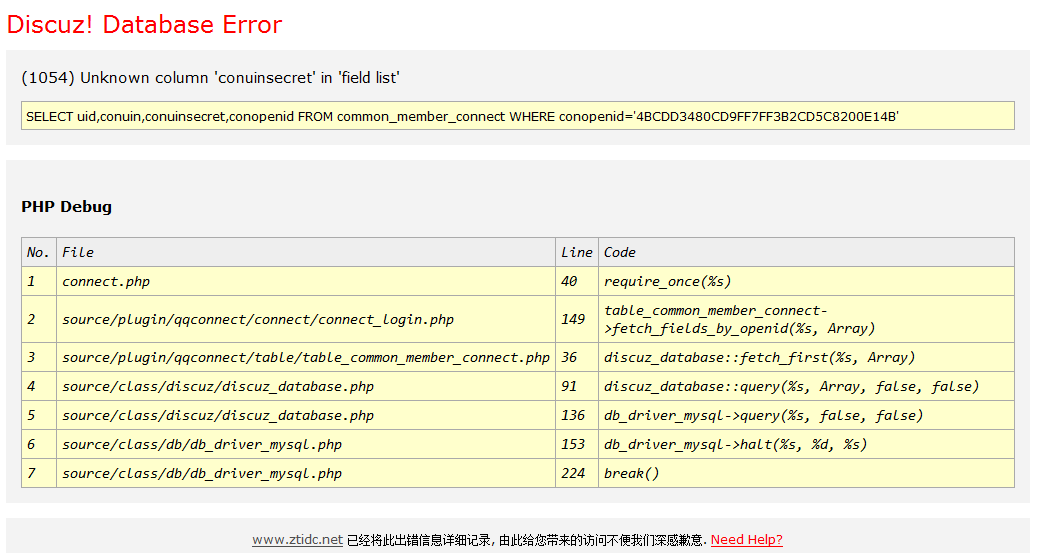Click line number 40
The height and width of the screenshot is (553, 1038).
(577, 281)
